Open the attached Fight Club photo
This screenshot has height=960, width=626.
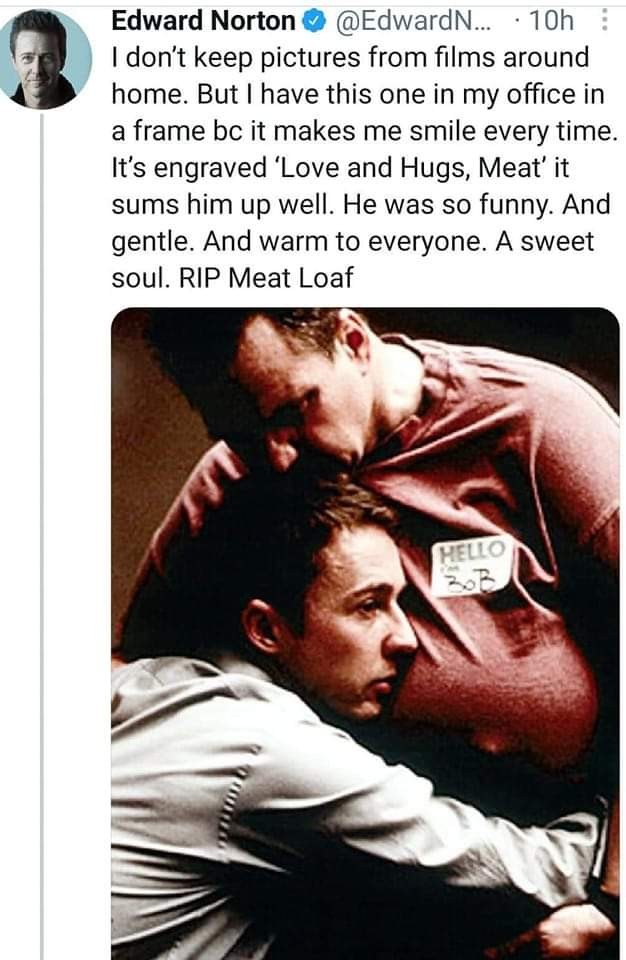coord(365,634)
